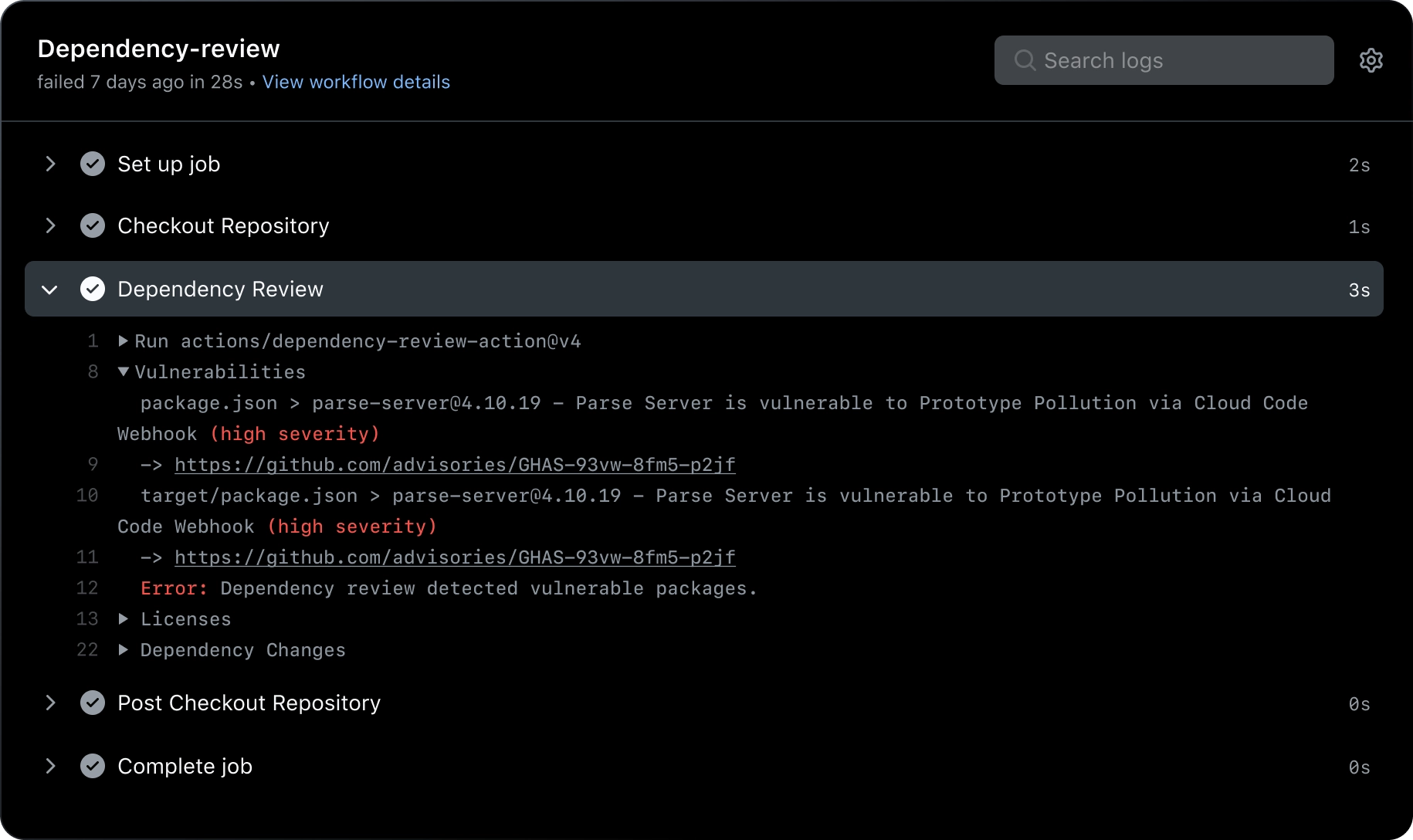Open View workflow details
This screenshot has width=1413, height=840.
[356, 82]
